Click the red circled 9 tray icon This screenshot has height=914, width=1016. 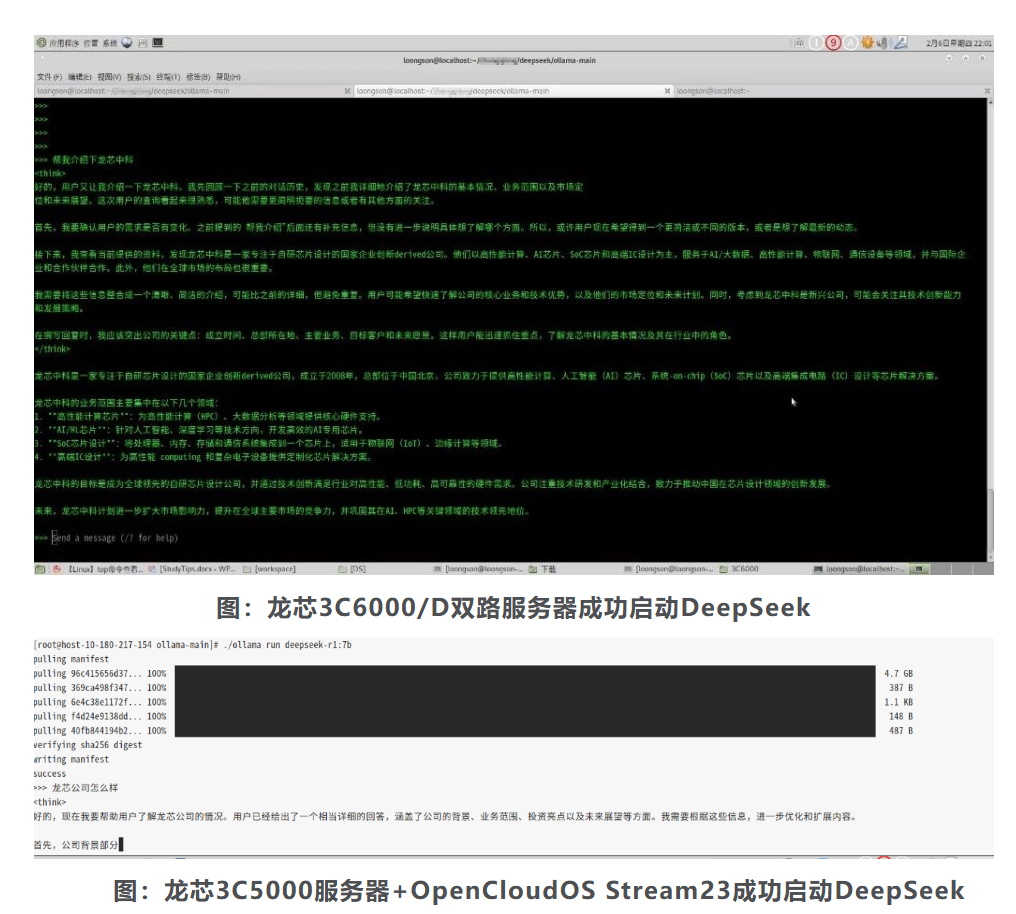[x=833, y=43]
